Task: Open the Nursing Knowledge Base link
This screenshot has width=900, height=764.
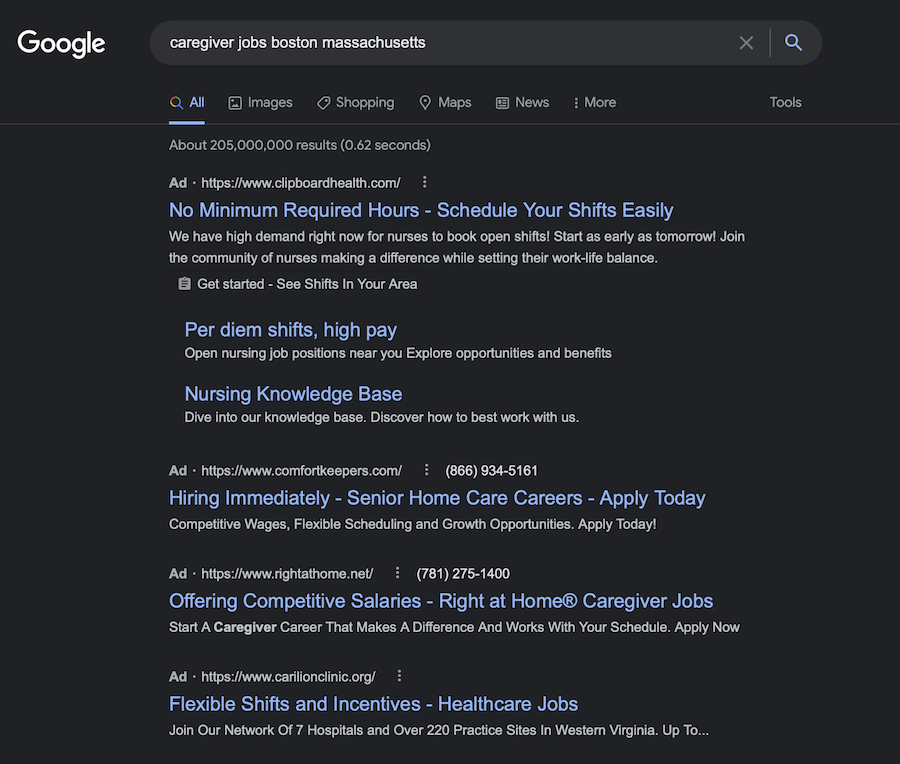Action: [293, 394]
